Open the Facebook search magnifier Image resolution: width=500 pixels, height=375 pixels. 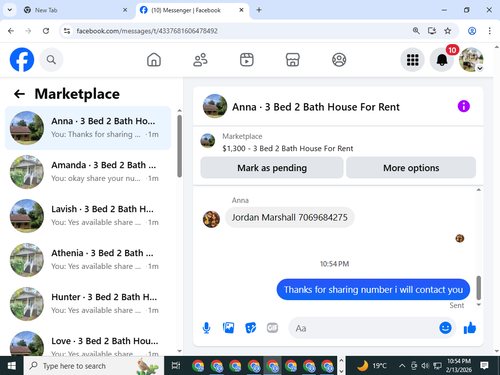click(51, 60)
